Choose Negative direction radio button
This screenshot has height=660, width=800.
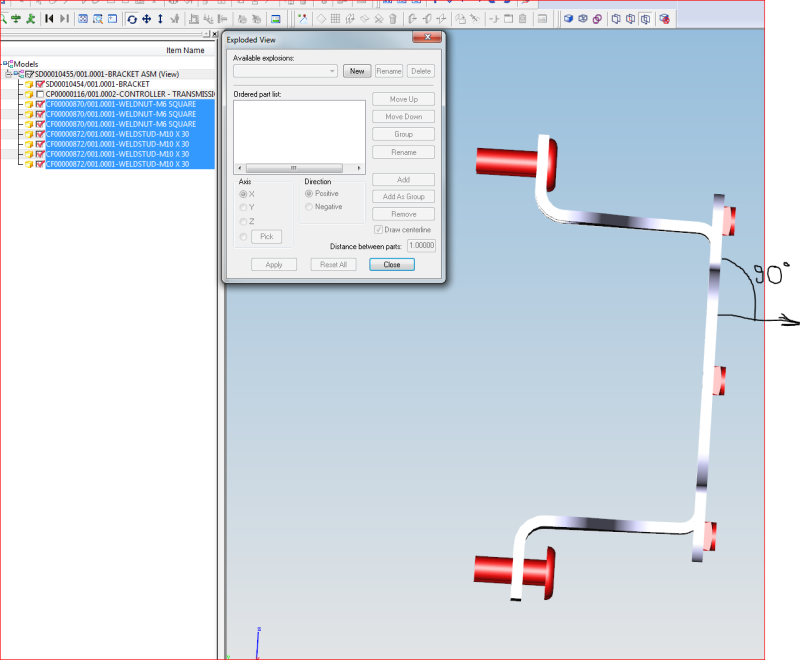tap(309, 207)
